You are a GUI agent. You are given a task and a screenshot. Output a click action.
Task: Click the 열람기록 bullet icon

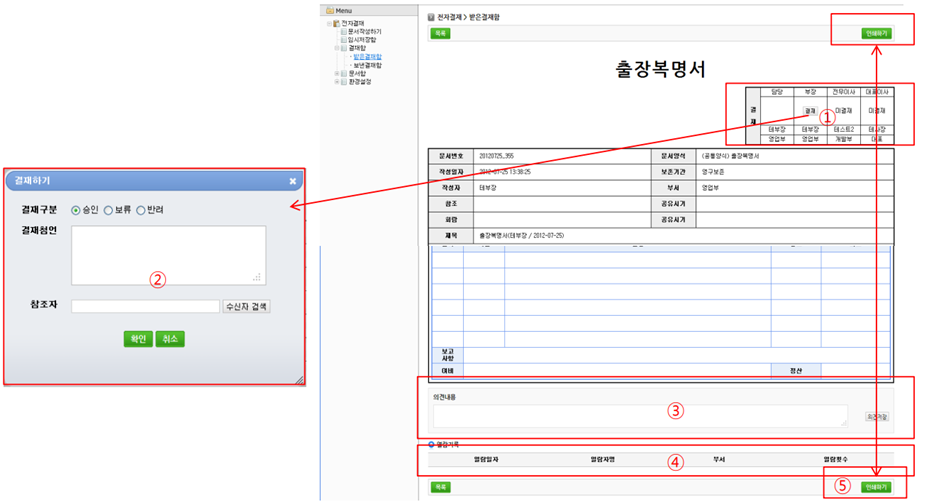tap(431, 444)
